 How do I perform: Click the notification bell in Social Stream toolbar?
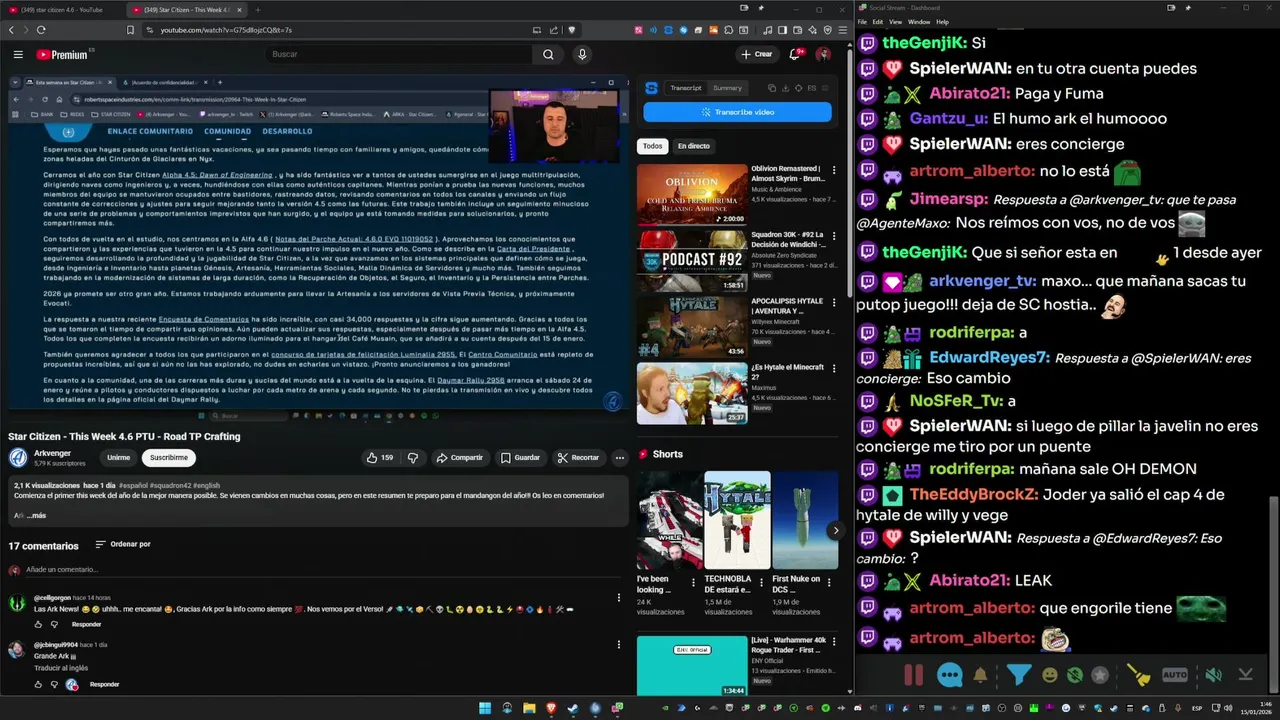981,675
